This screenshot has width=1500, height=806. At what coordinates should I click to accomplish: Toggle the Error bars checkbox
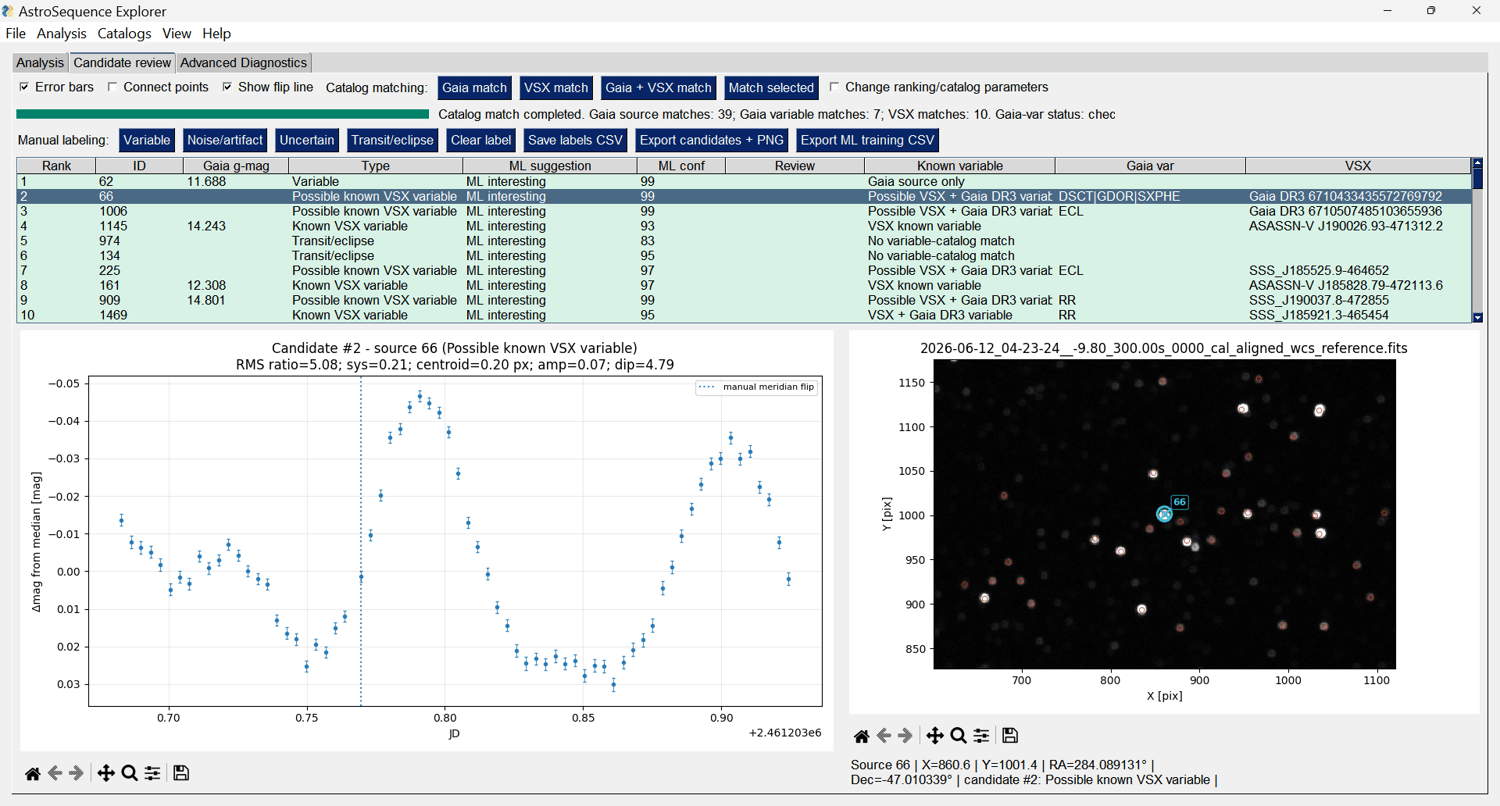tap(25, 87)
